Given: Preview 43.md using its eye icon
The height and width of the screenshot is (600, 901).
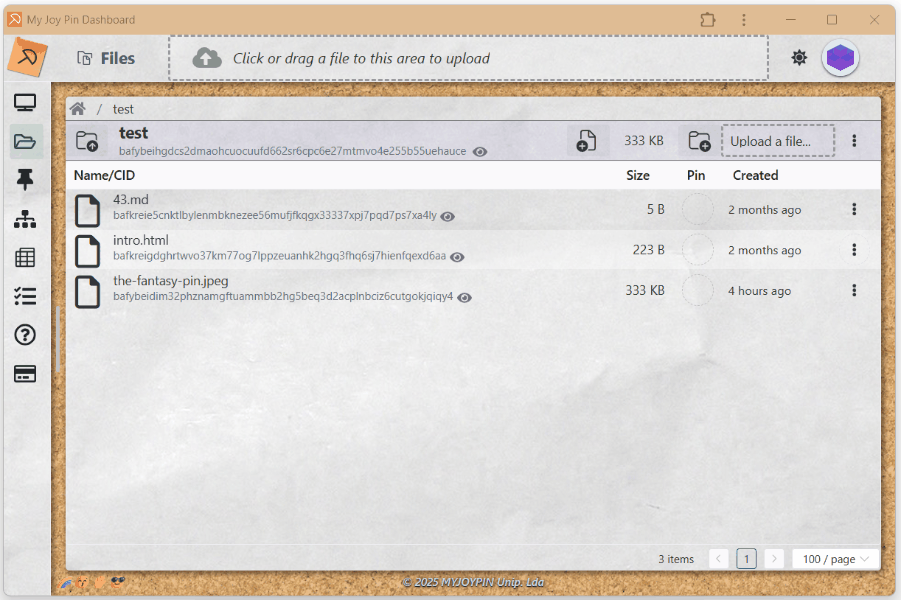Looking at the screenshot, I should coord(448,216).
